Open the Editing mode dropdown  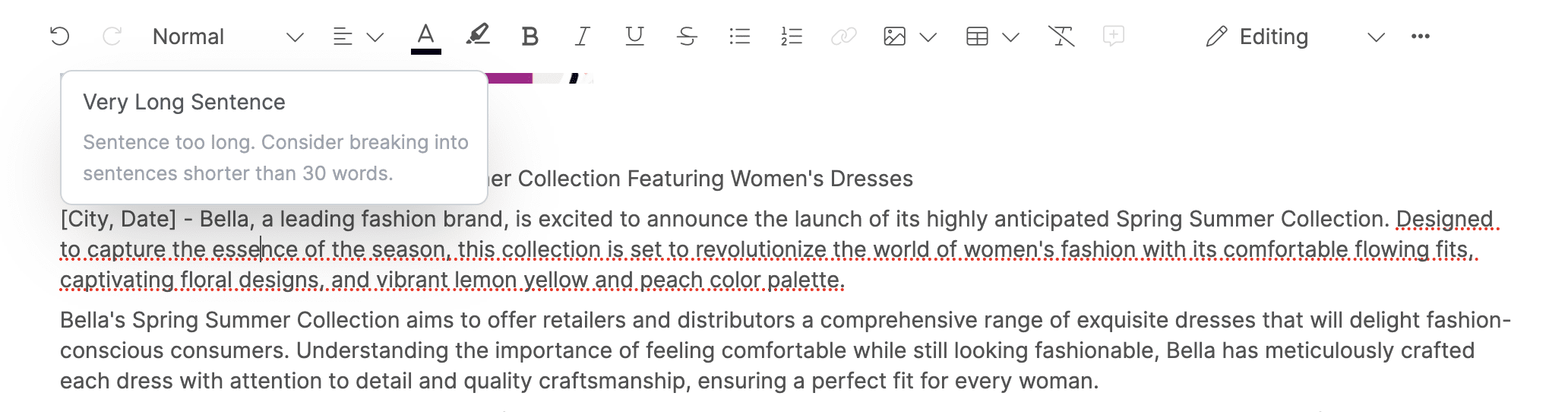1295,36
